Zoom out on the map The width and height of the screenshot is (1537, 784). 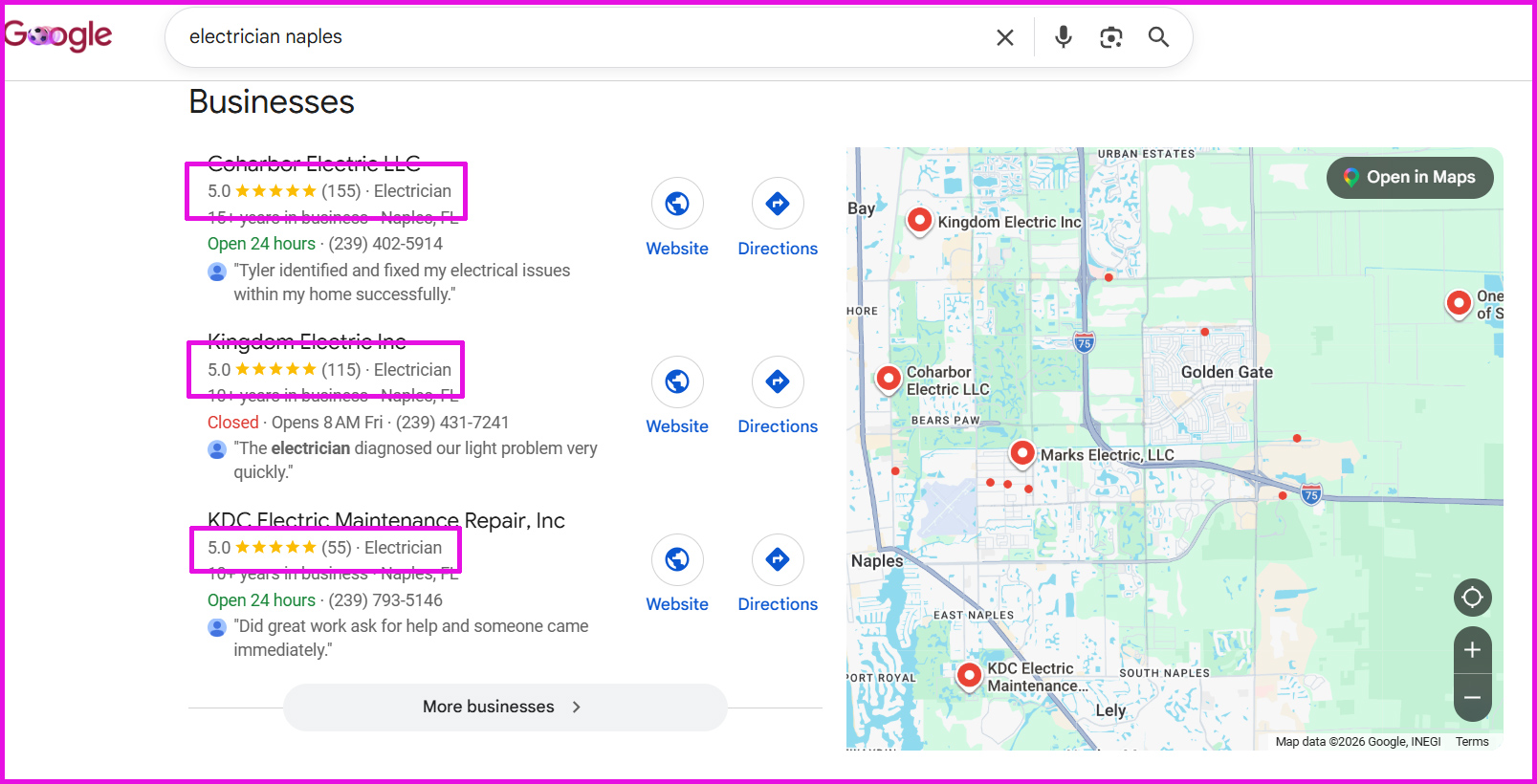tap(1472, 697)
